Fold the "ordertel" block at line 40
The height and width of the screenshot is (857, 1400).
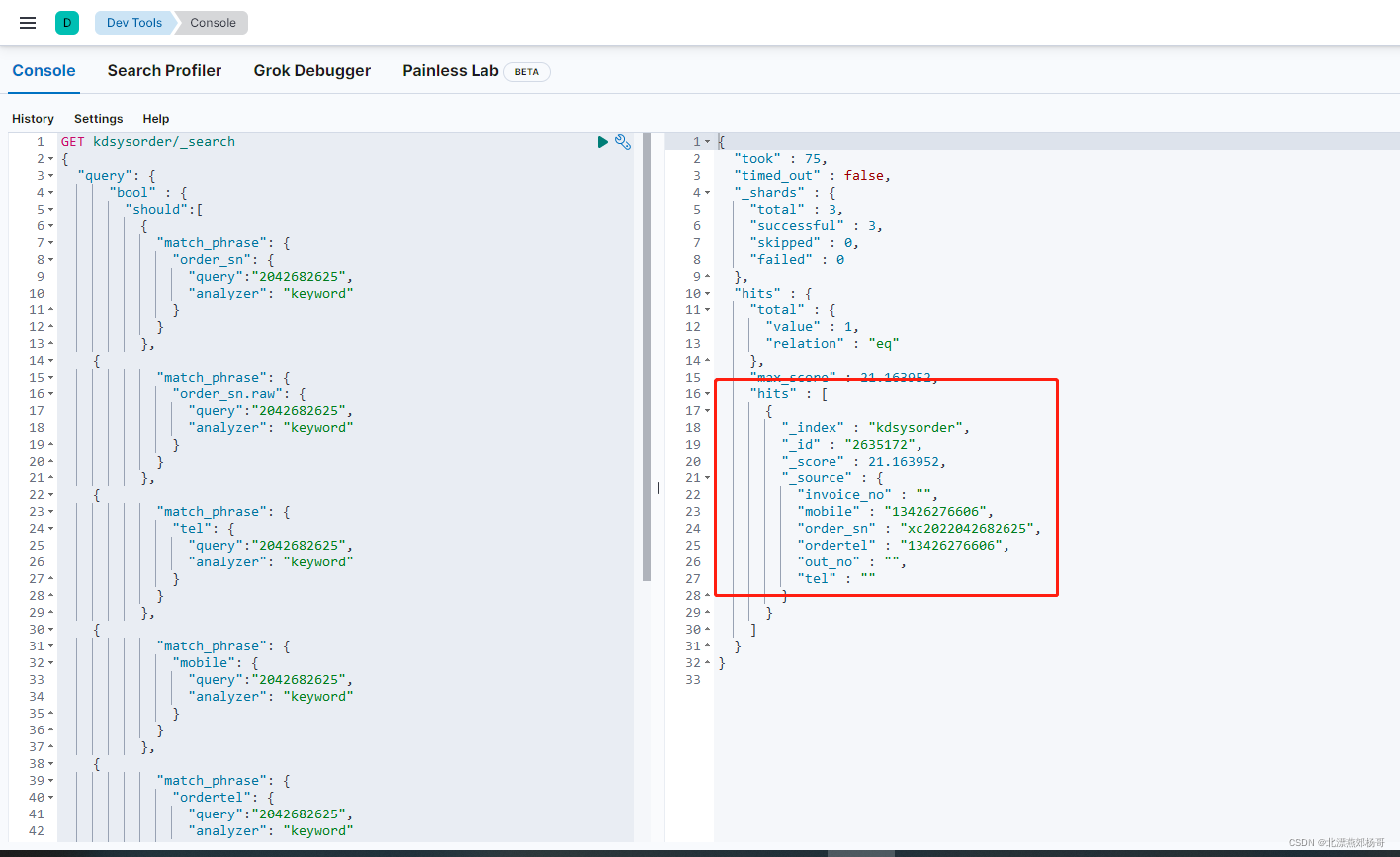[49, 798]
